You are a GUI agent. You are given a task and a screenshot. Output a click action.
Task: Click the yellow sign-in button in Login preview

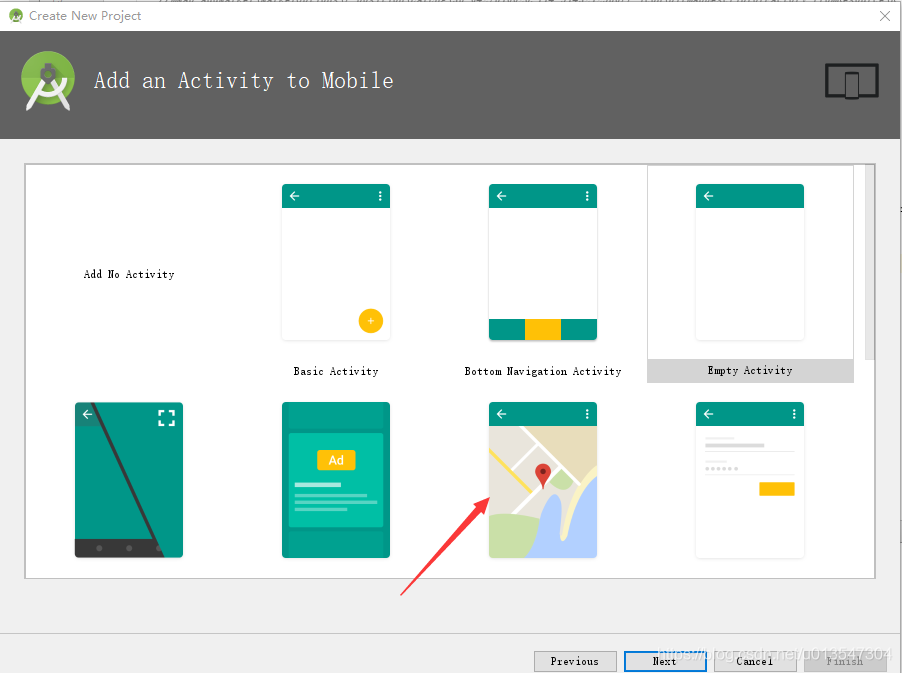[x=777, y=489]
